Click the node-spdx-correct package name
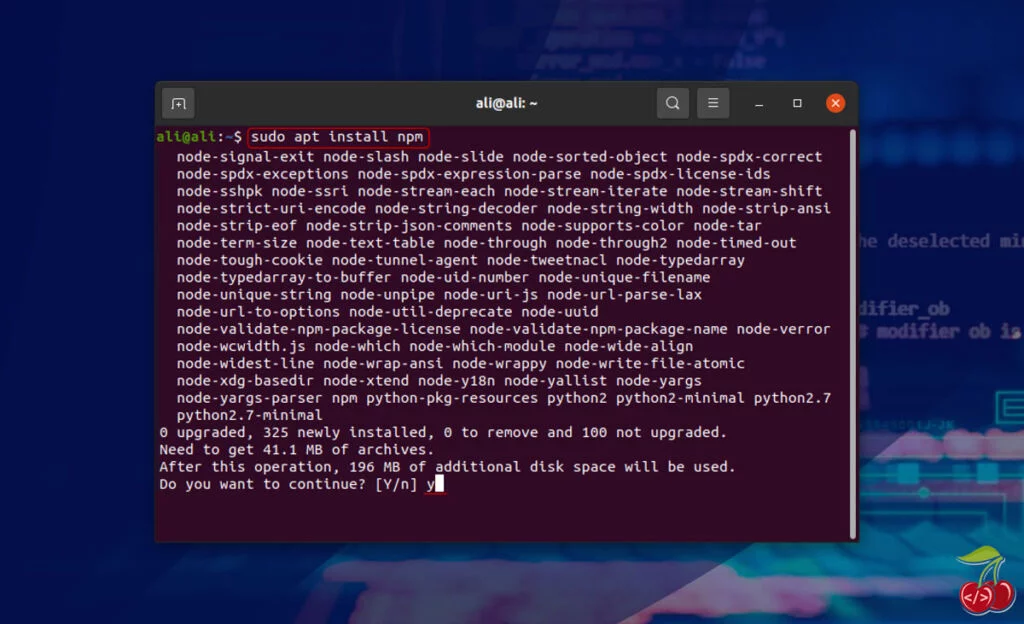The image size is (1024, 624). pyautogui.click(x=749, y=157)
